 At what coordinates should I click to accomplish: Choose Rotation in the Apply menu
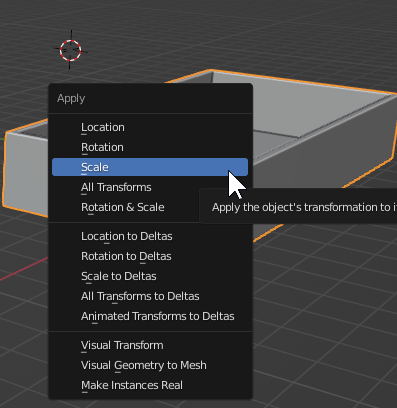150,147
